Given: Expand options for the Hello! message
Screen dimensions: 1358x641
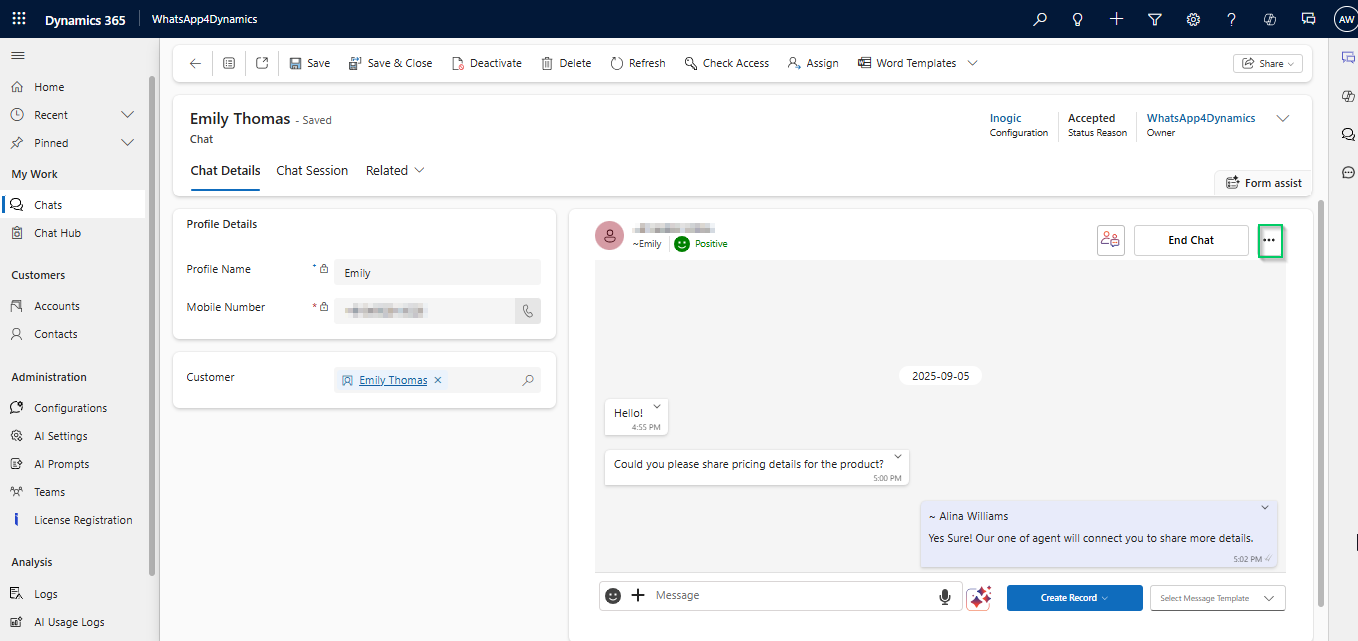Looking at the screenshot, I should tap(657, 406).
